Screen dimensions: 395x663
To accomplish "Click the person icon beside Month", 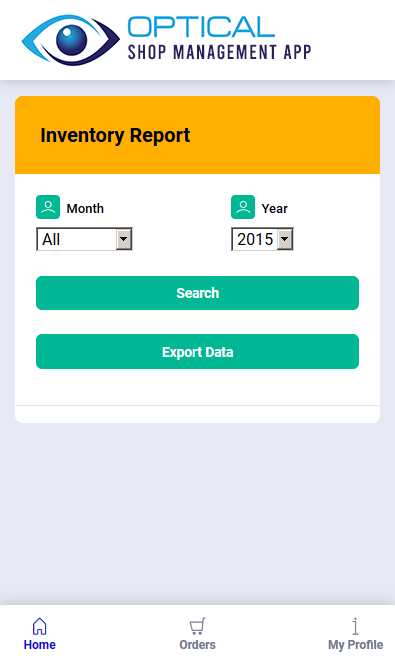I will pyautogui.click(x=48, y=207).
